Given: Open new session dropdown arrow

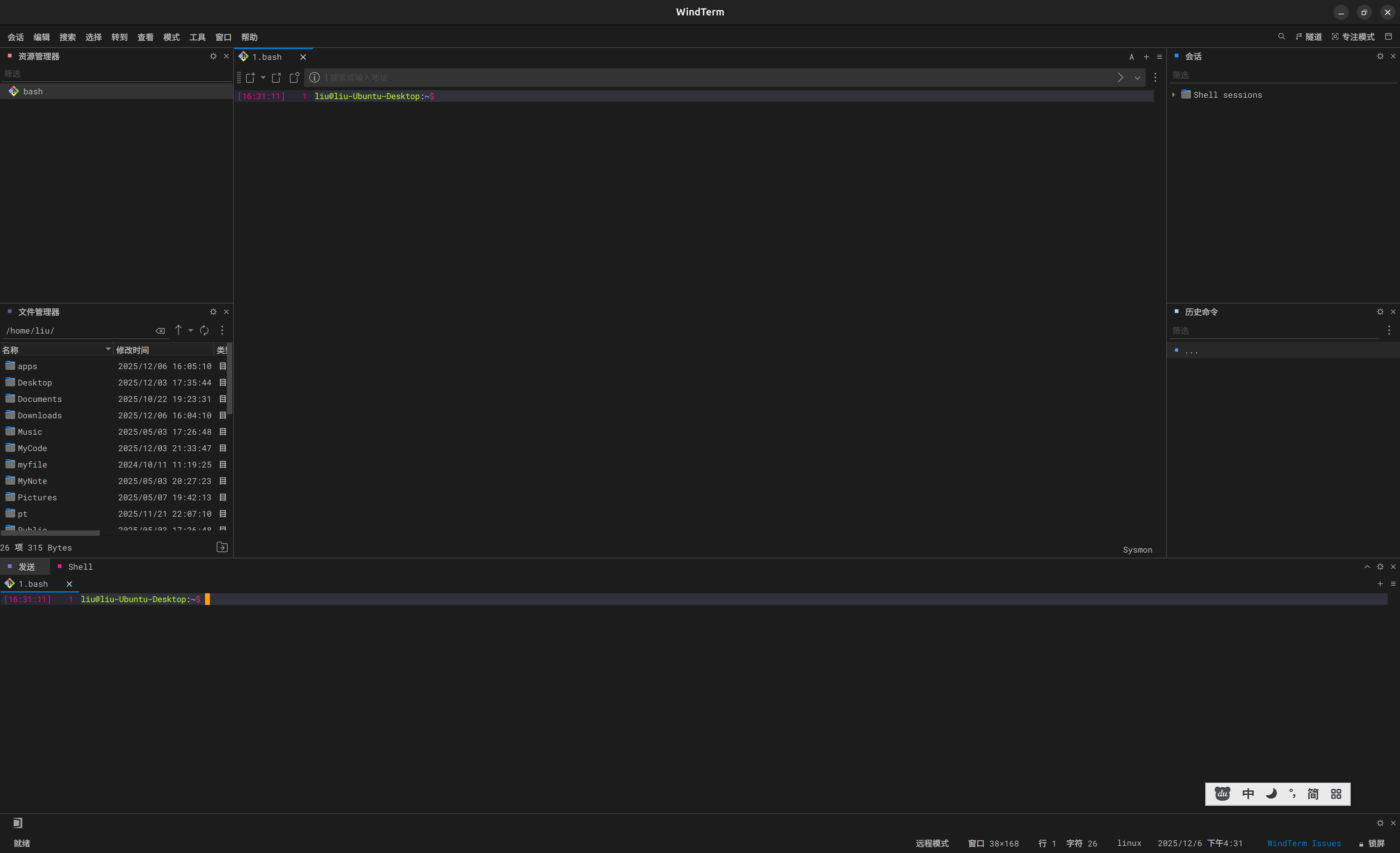Looking at the screenshot, I should 263,77.
